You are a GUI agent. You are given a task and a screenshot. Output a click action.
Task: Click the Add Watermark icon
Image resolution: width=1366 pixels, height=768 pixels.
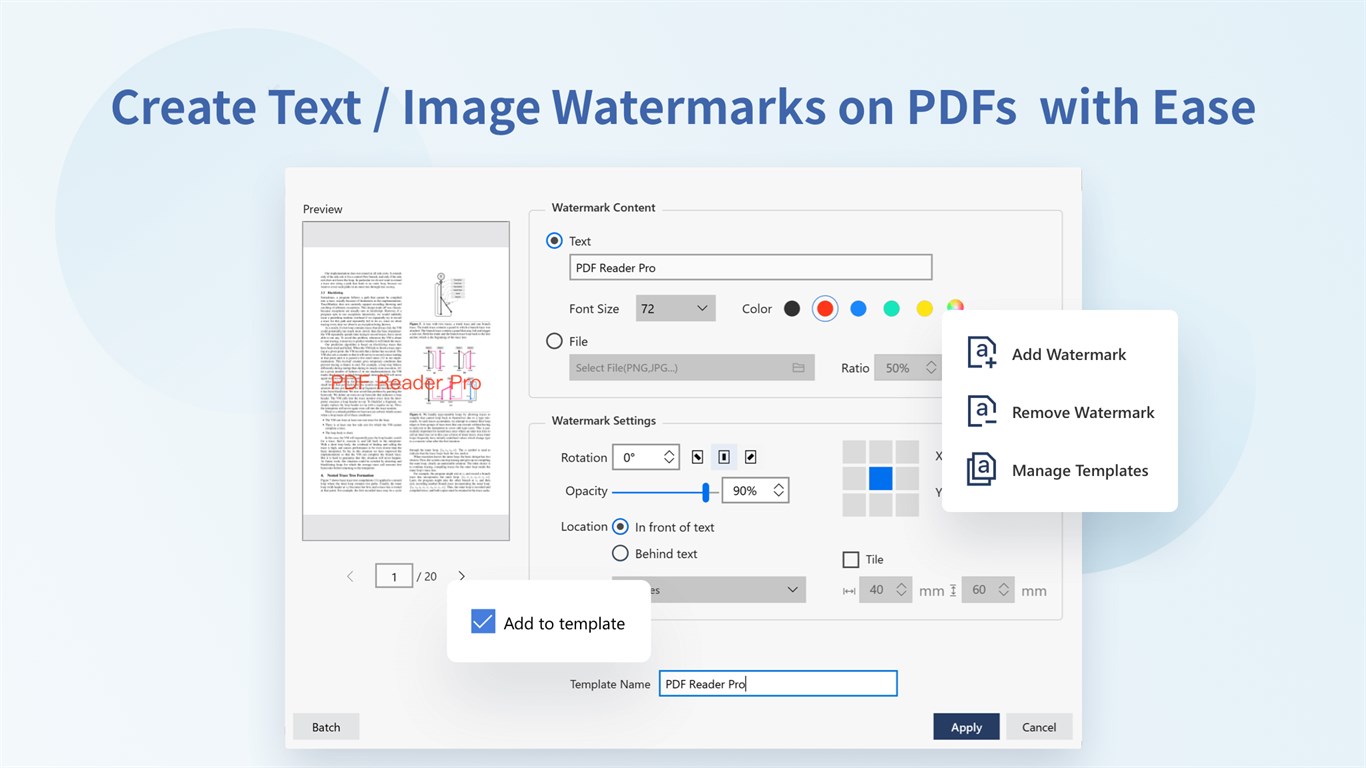(982, 353)
